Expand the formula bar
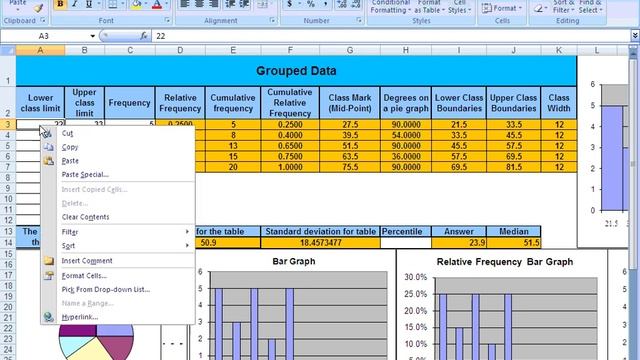This screenshot has width=640, height=360. point(635,36)
